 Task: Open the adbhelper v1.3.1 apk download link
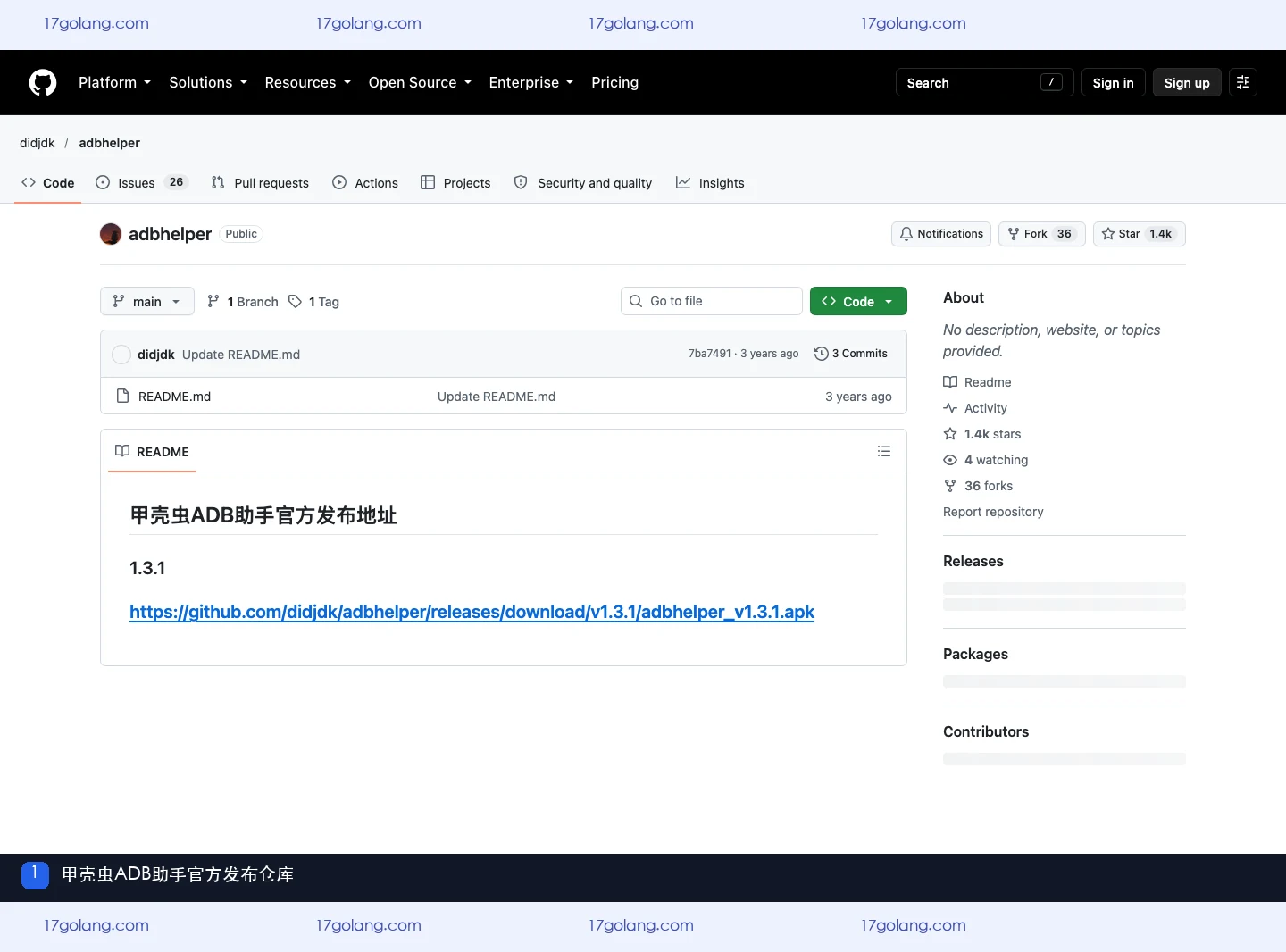pos(472,612)
